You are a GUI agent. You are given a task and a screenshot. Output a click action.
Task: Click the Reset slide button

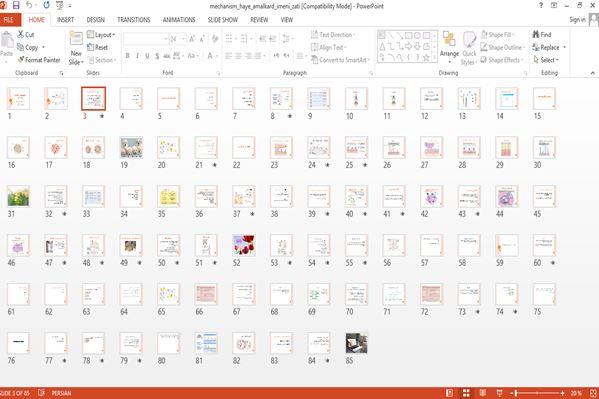pos(97,47)
